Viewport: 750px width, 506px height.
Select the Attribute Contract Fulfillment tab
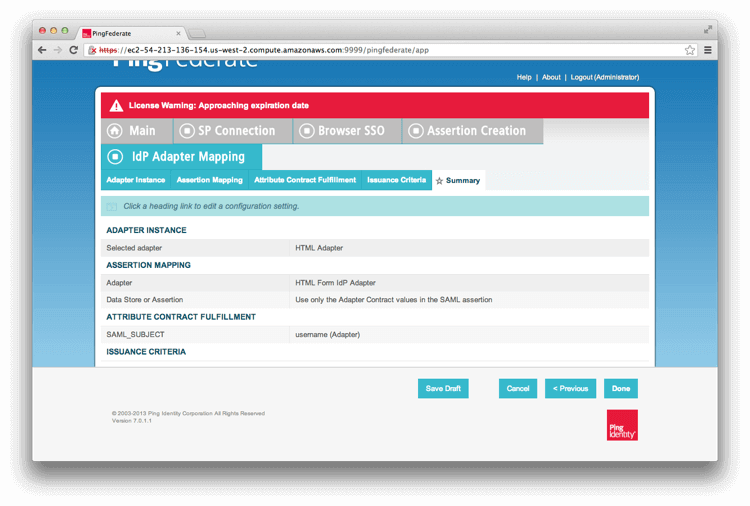coord(305,181)
